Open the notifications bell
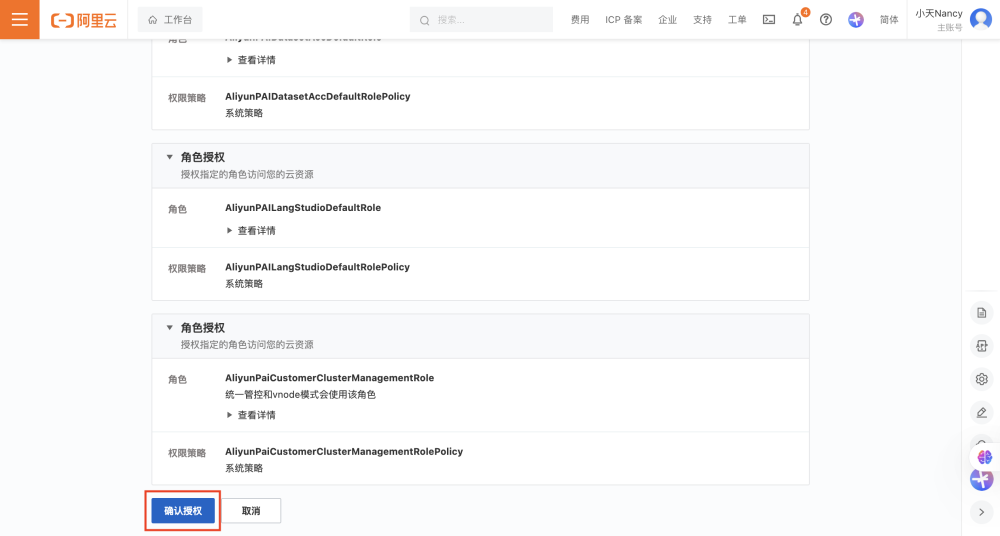Image resolution: width=1000 pixels, height=536 pixels. [797, 20]
